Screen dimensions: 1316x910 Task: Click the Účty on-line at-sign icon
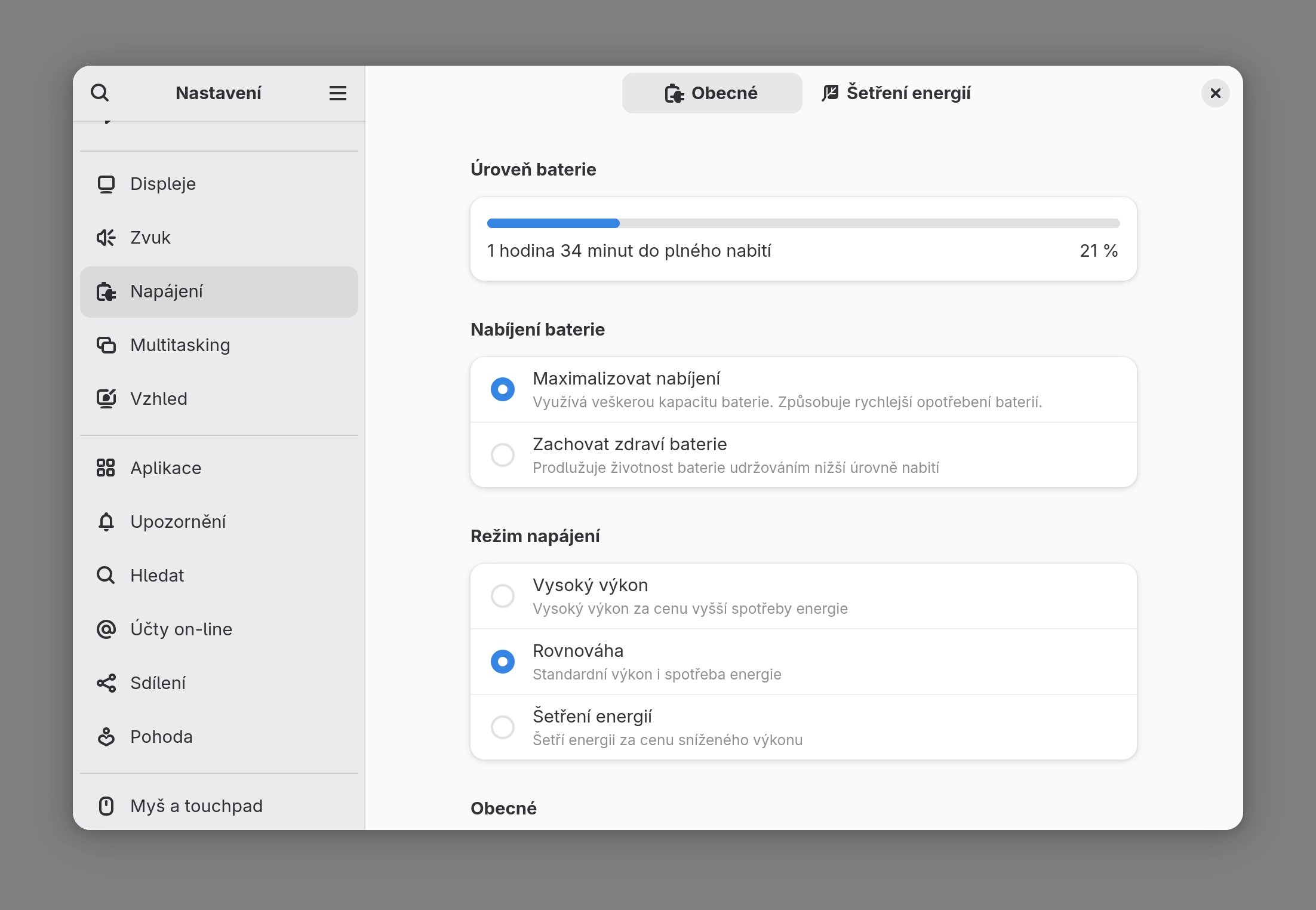[x=106, y=629]
